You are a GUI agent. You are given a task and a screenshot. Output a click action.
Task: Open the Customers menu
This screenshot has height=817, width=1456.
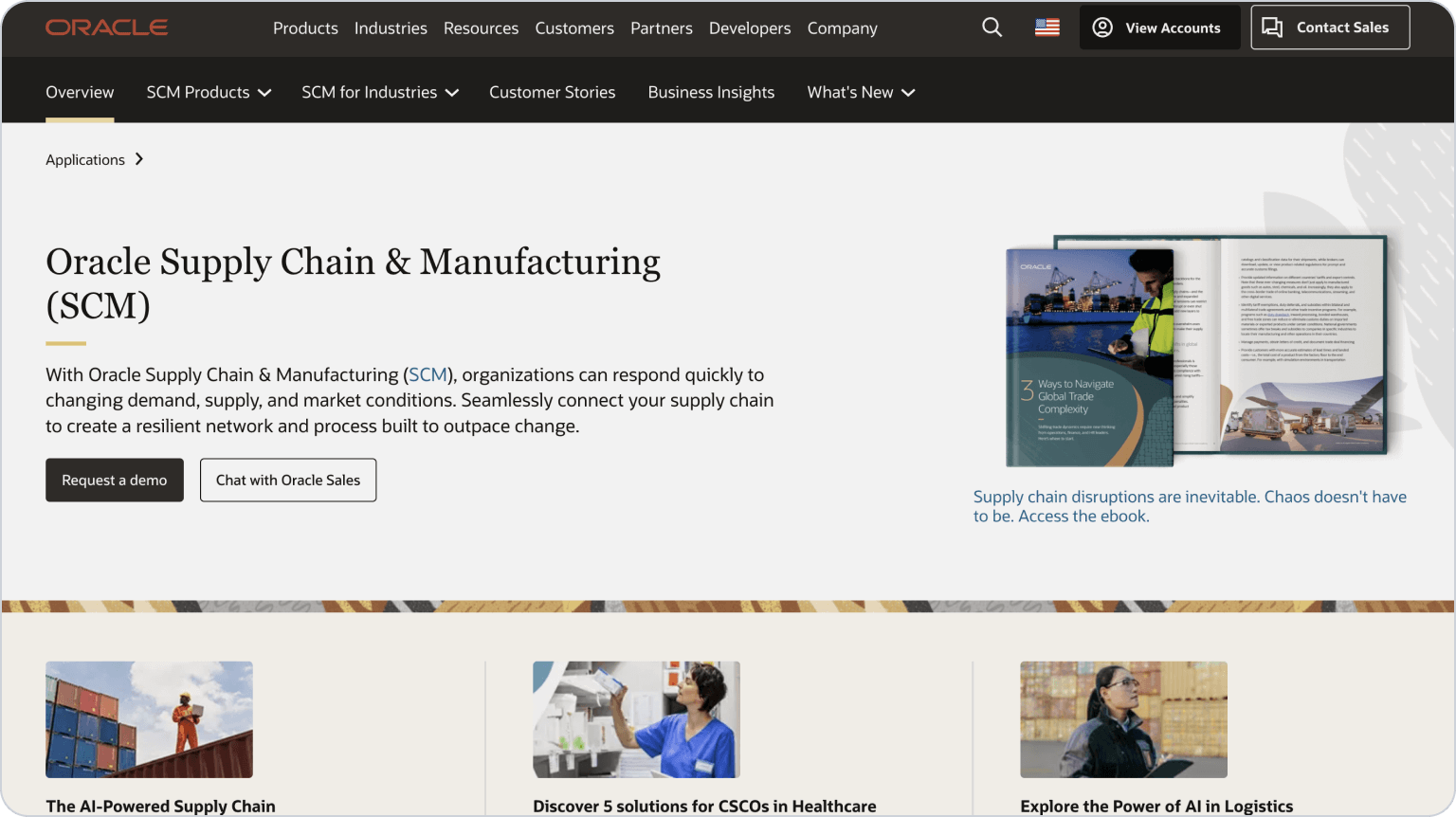coord(574,28)
